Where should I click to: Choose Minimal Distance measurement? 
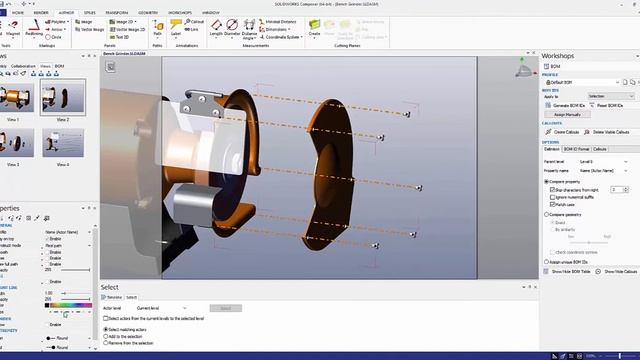click(278, 22)
